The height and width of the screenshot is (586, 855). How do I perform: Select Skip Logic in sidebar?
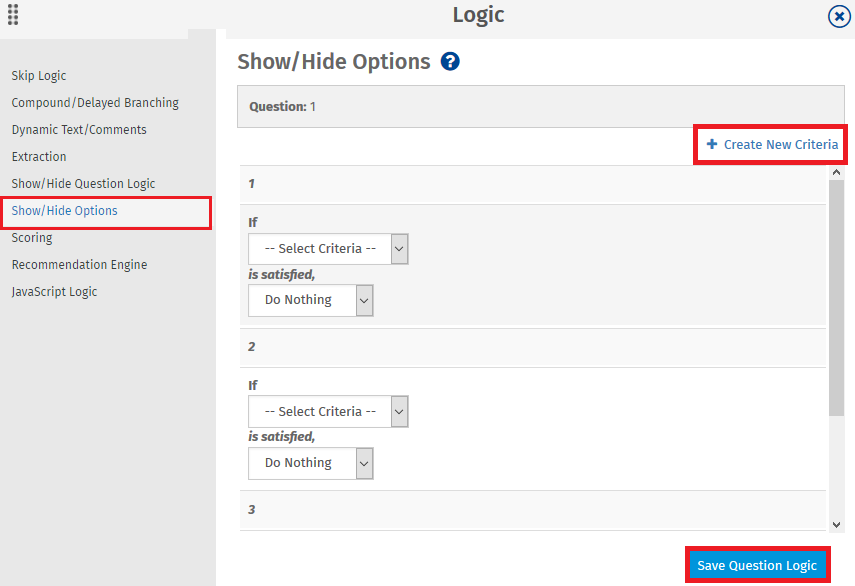(39, 76)
